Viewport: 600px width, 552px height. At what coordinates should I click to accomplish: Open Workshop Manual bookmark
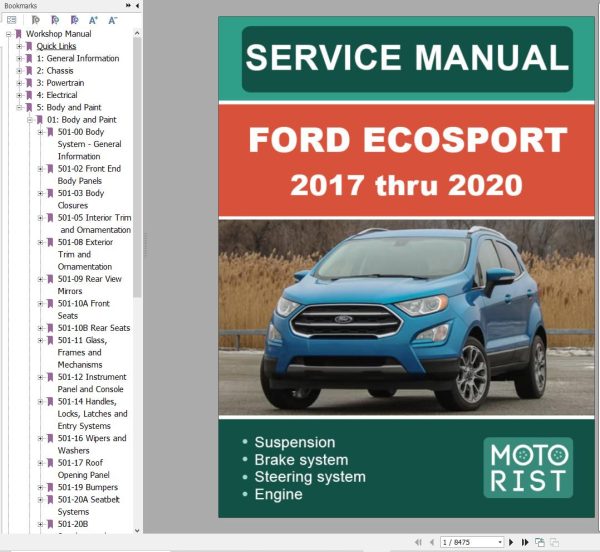pyautogui.click(x=59, y=34)
